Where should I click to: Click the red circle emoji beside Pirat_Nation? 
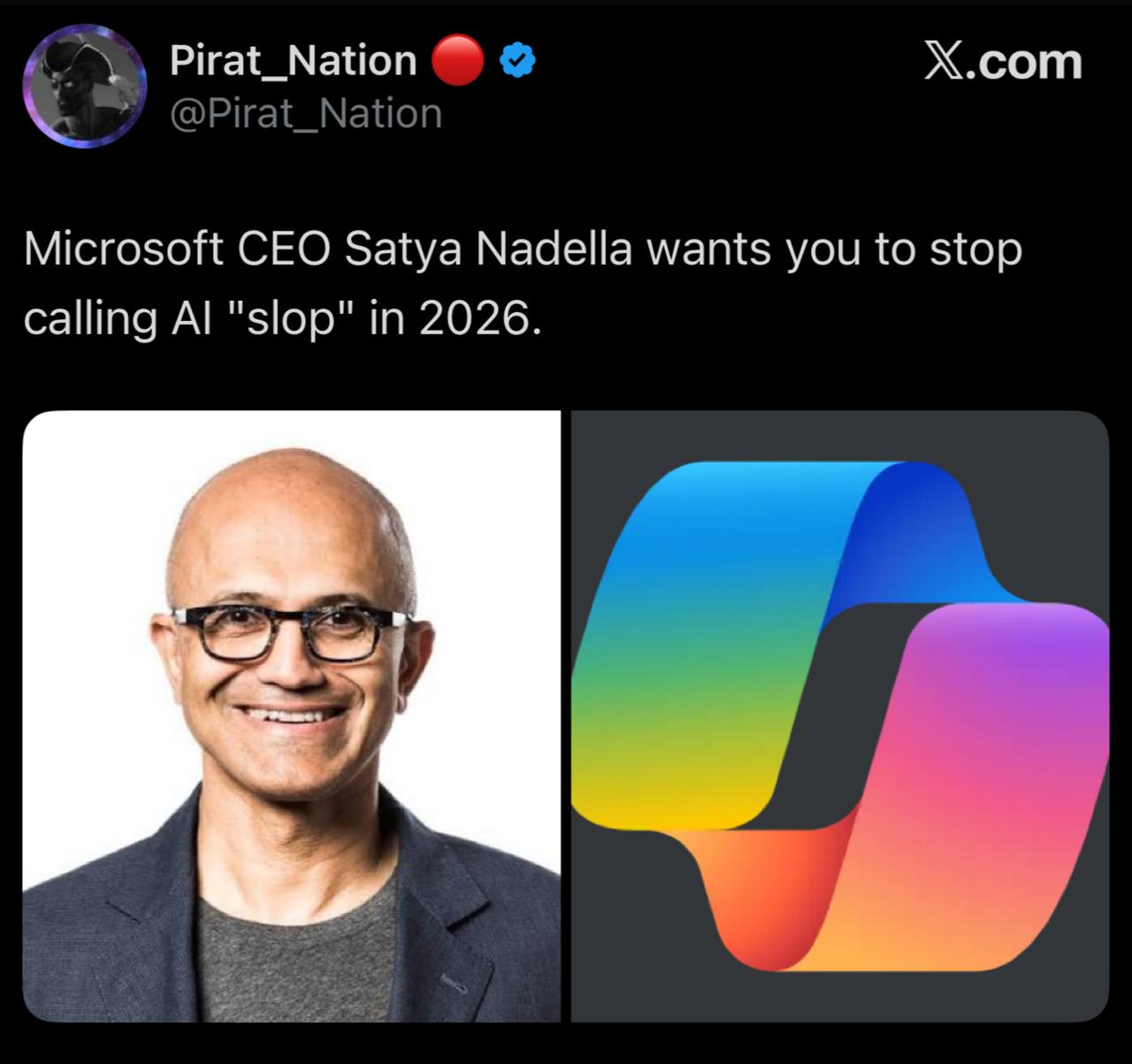pos(458,60)
